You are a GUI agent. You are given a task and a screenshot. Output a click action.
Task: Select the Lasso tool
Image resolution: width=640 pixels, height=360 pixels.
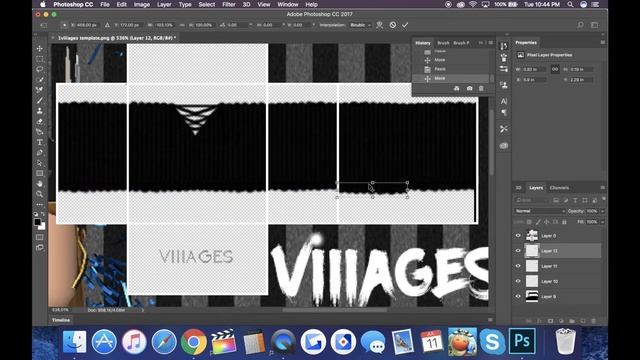40,69
